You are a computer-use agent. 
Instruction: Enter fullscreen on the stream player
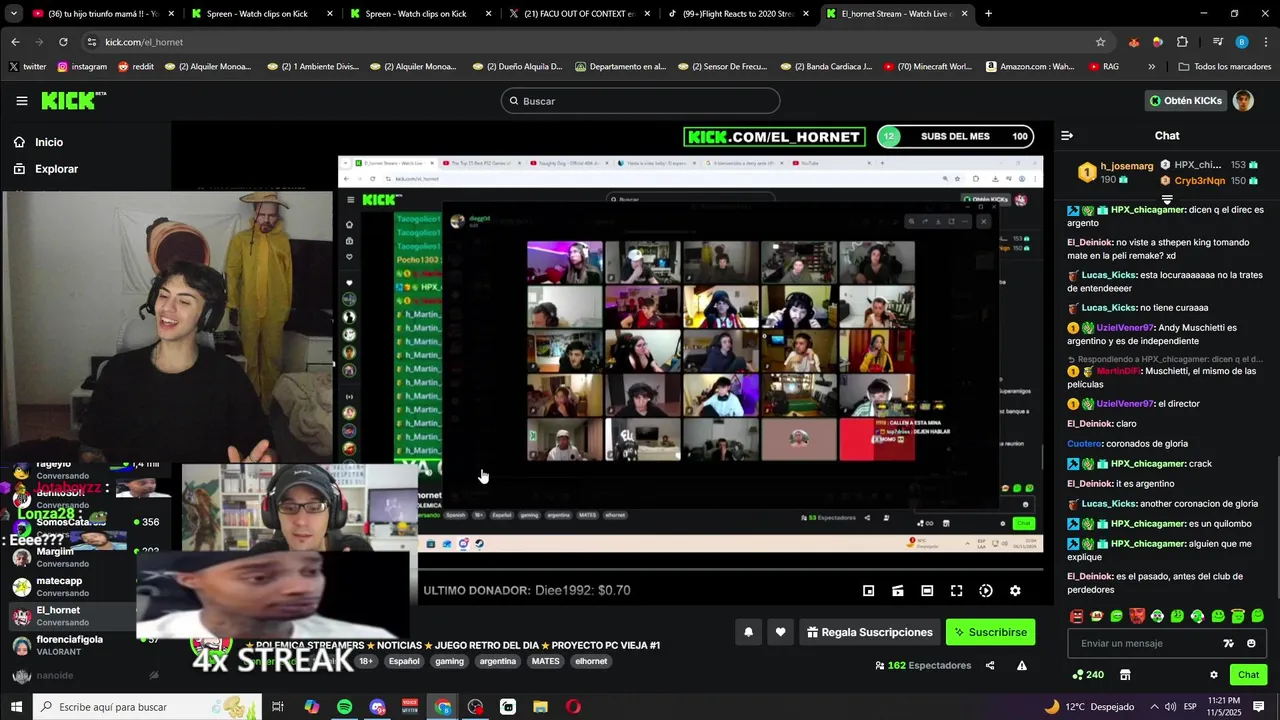click(956, 591)
